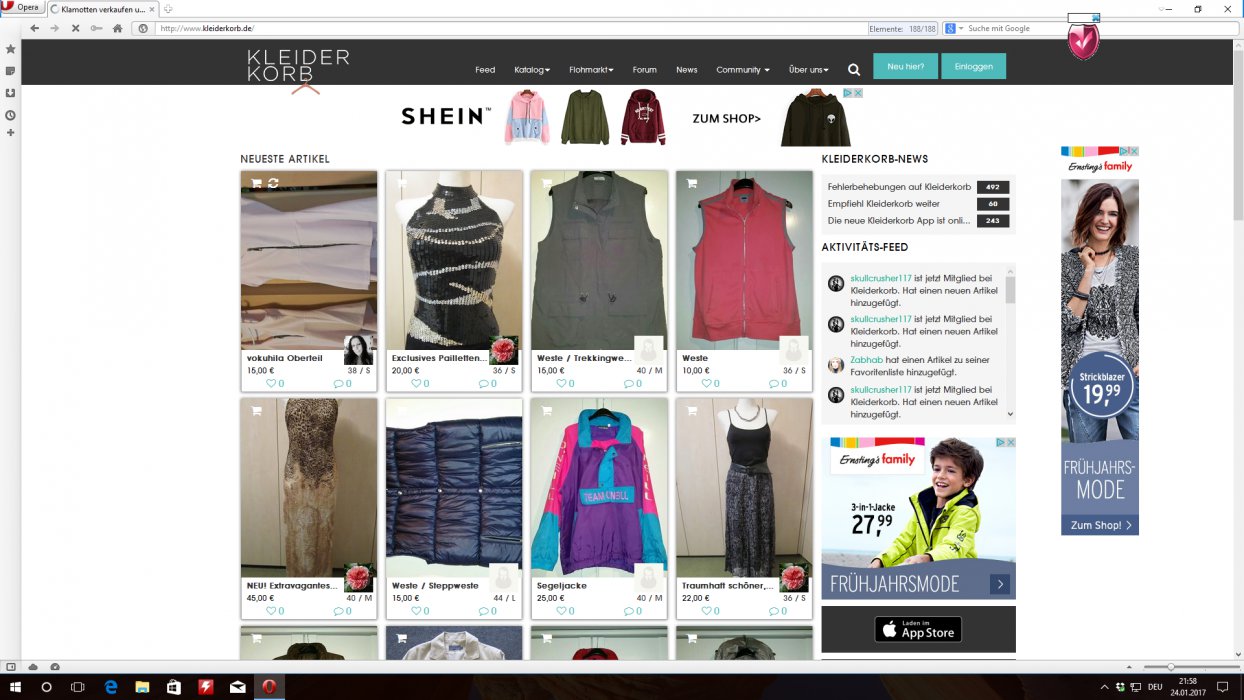
Task: Like the red Weste with heart icon
Action: [x=706, y=383]
